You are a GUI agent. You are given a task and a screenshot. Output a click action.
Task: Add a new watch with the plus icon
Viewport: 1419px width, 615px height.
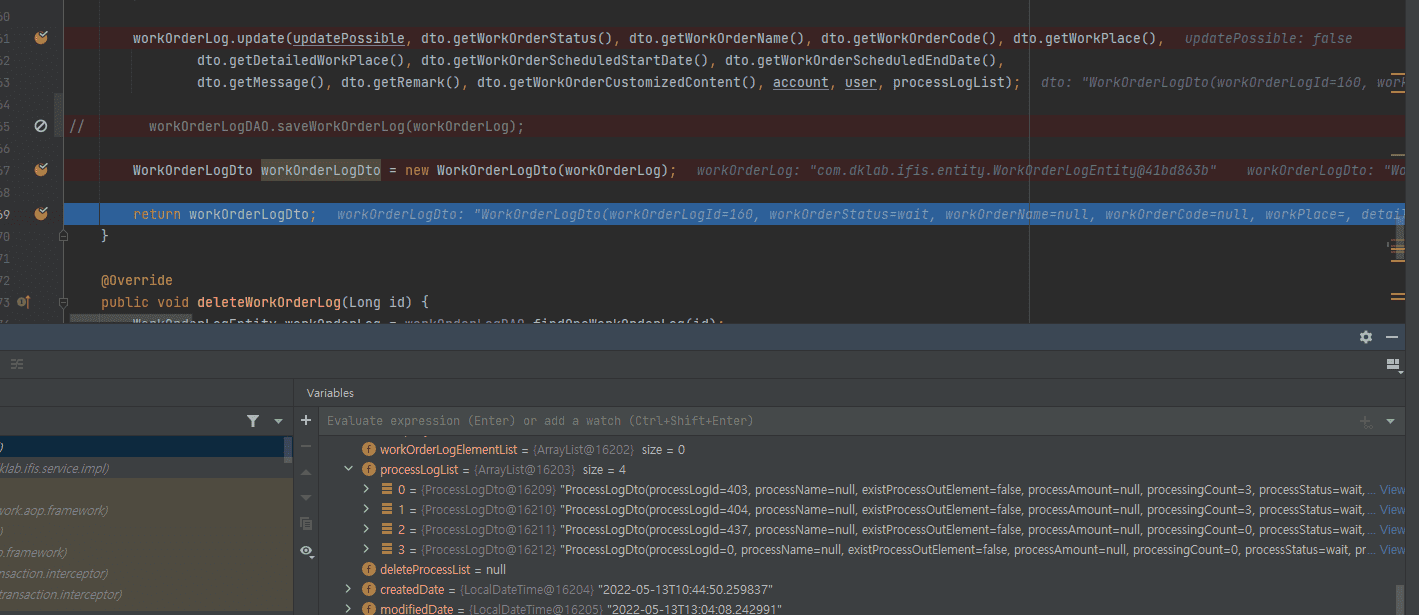[306, 421]
